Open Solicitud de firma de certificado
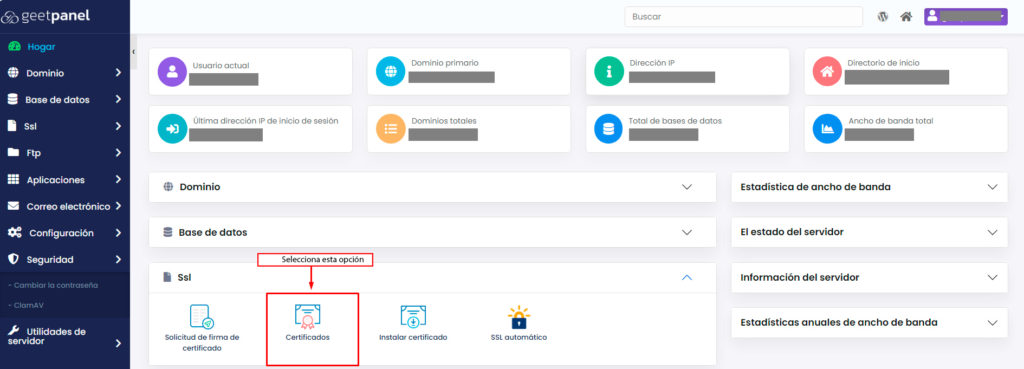This screenshot has height=369, width=1024. [202, 328]
